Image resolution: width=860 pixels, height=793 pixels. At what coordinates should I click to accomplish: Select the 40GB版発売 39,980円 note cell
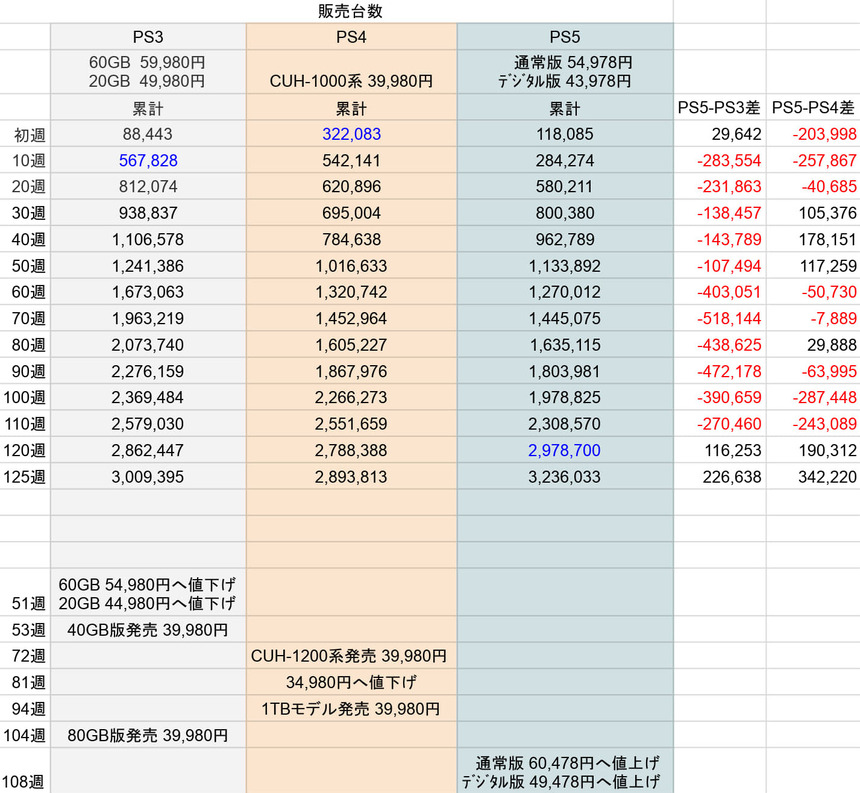(x=148, y=630)
